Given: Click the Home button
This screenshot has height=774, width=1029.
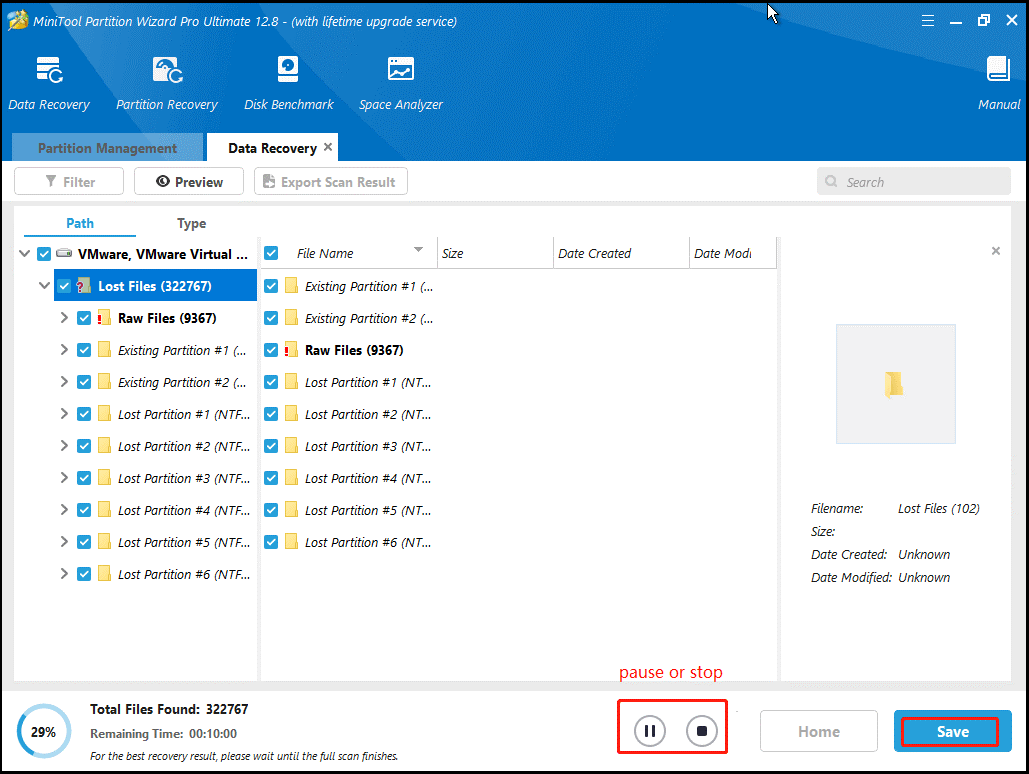Looking at the screenshot, I should 818,731.
